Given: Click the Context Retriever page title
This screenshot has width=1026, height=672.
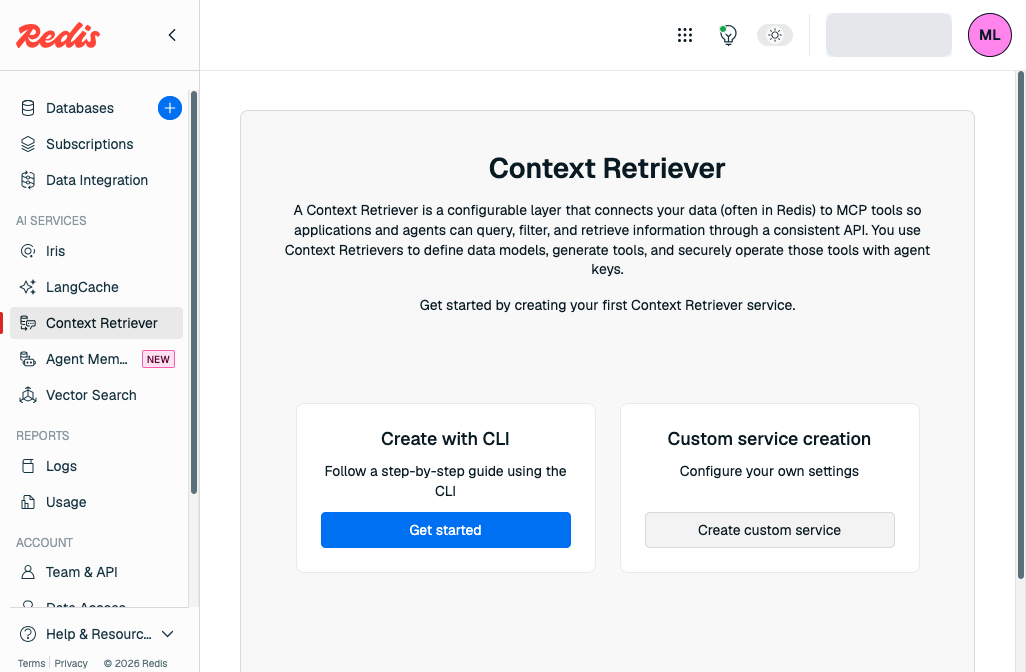Looking at the screenshot, I should 607,168.
